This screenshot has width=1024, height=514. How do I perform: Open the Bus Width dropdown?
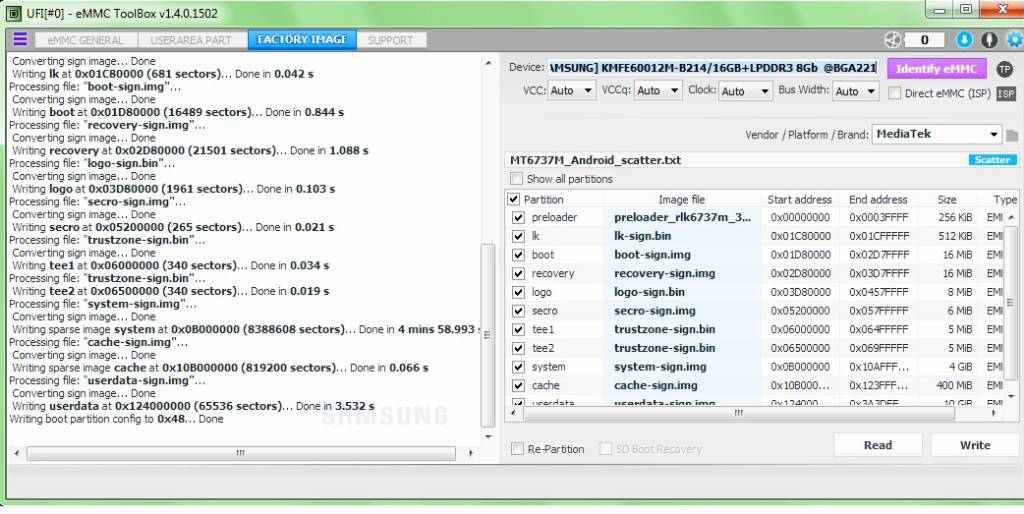coord(856,91)
